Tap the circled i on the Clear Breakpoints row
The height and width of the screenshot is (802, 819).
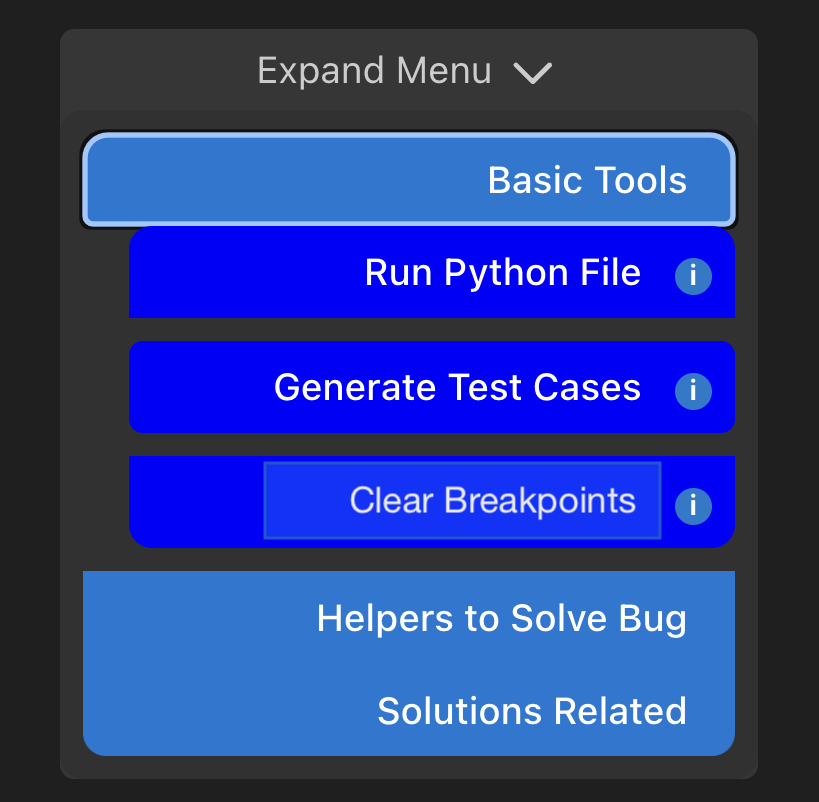click(693, 506)
